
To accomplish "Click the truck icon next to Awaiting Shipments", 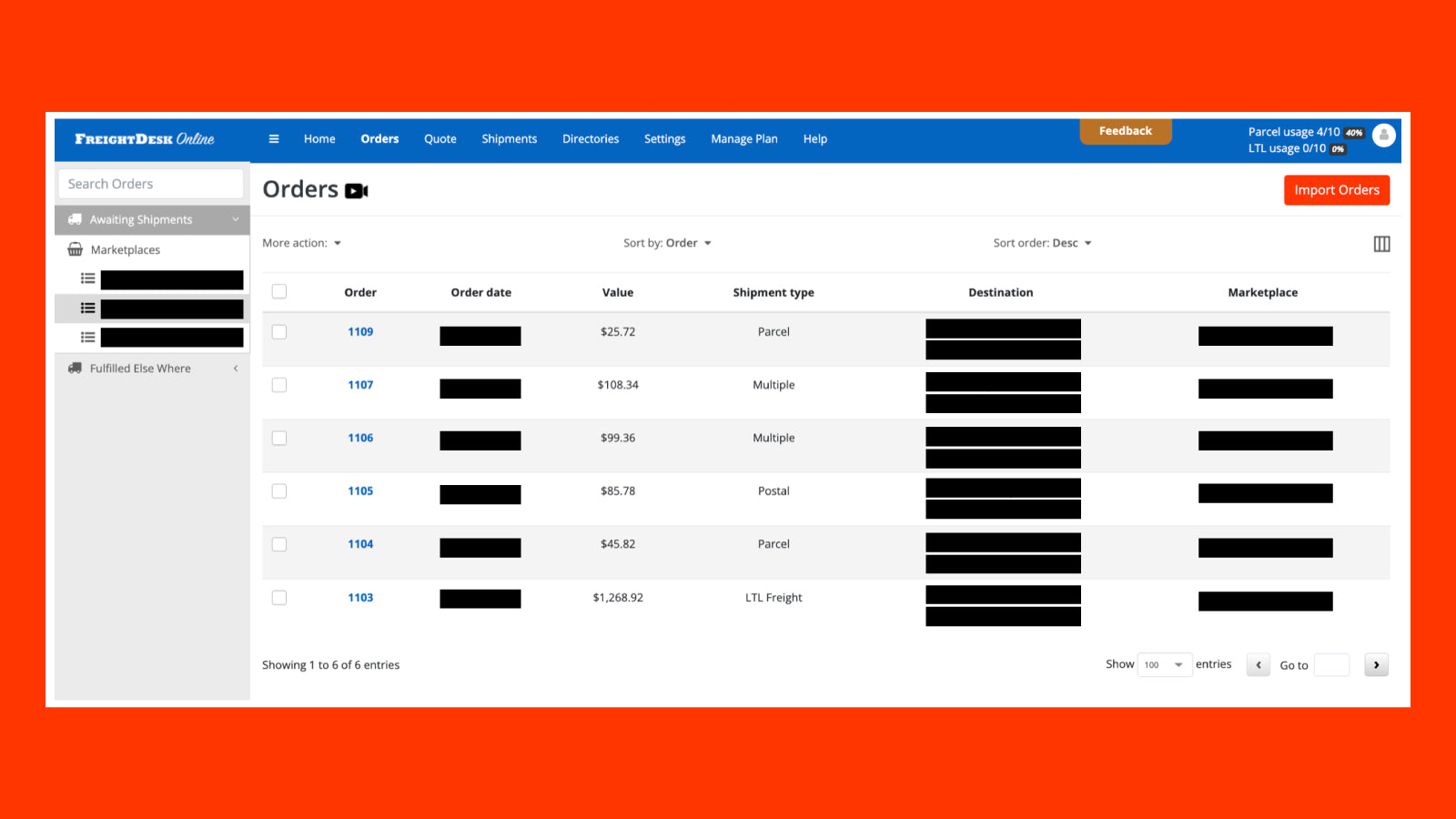I will click(76, 219).
